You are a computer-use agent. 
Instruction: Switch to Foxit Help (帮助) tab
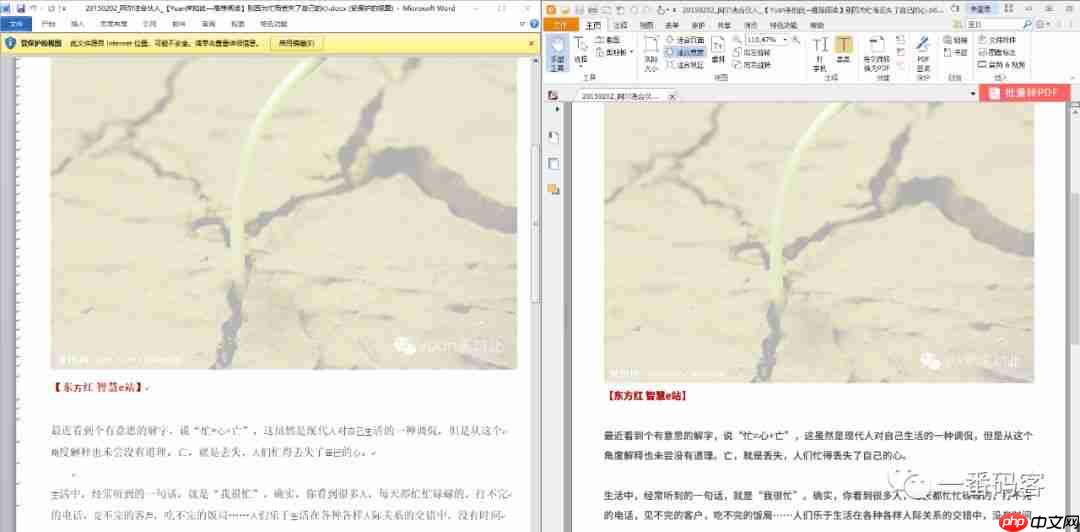pos(816,25)
